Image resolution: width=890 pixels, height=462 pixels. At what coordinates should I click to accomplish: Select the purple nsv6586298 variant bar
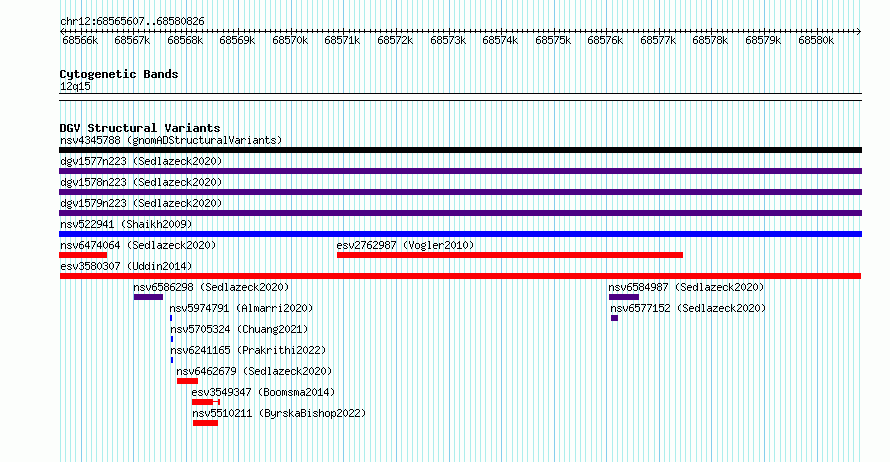pos(148,297)
